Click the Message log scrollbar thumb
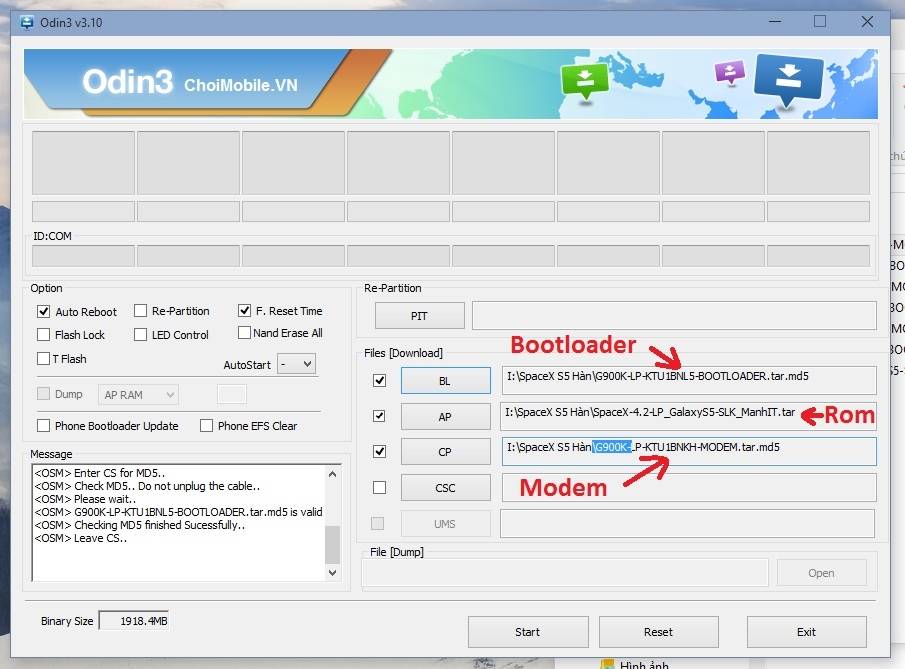The width and height of the screenshot is (905, 669). [332, 544]
